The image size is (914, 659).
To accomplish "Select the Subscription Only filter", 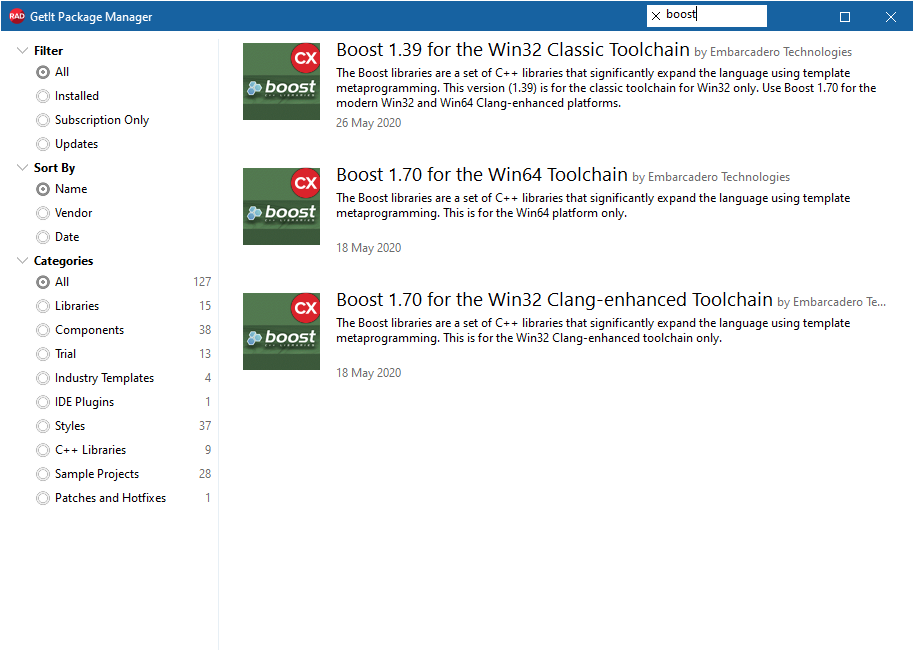I will tap(93, 119).
